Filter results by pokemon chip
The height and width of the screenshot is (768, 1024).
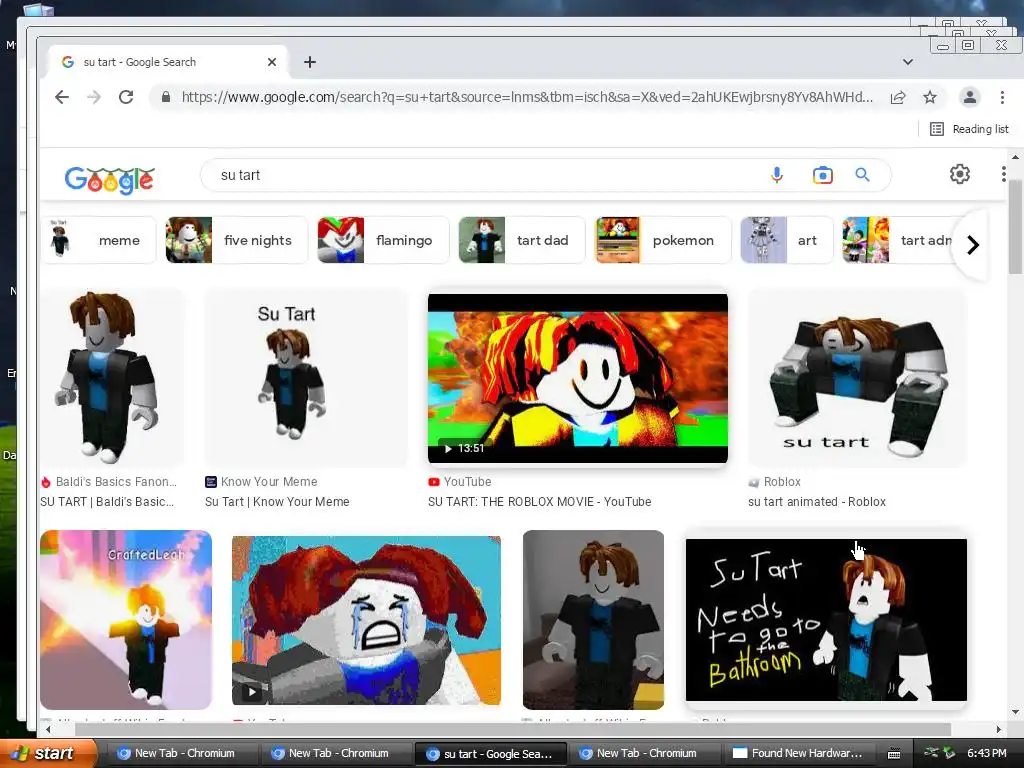pyautogui.click(x=663, y=240)
